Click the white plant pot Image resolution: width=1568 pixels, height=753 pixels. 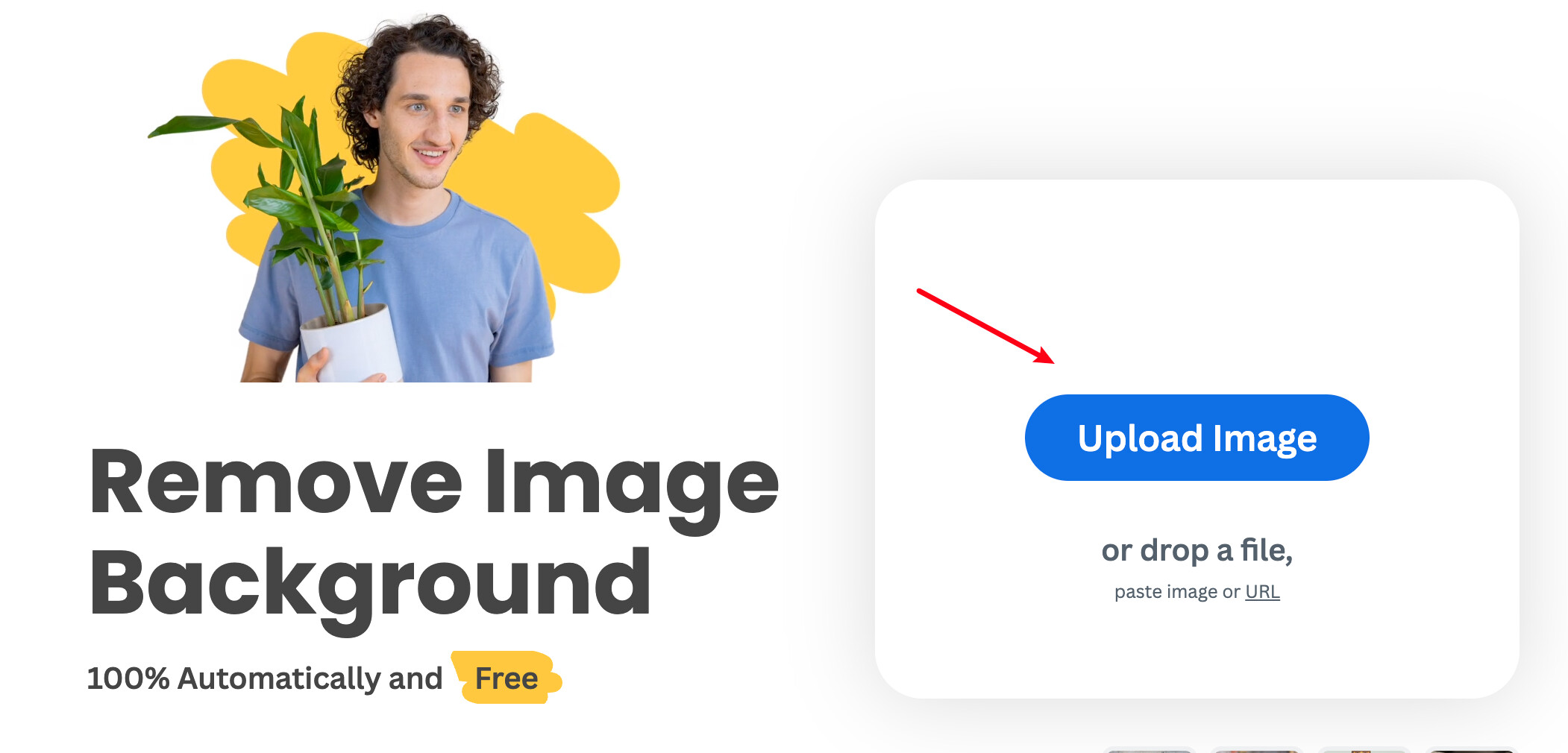(351, 344)
